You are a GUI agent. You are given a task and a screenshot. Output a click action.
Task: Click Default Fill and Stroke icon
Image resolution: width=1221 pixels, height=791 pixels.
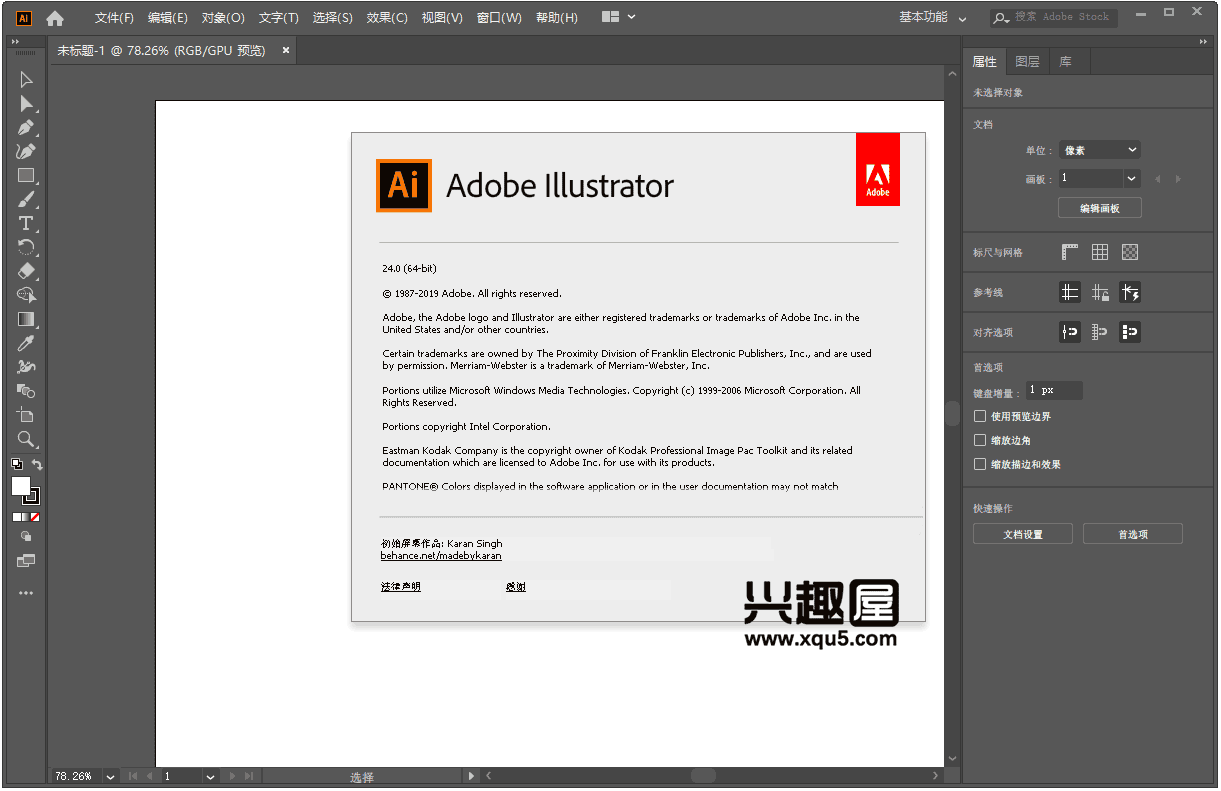pos(17,464)
